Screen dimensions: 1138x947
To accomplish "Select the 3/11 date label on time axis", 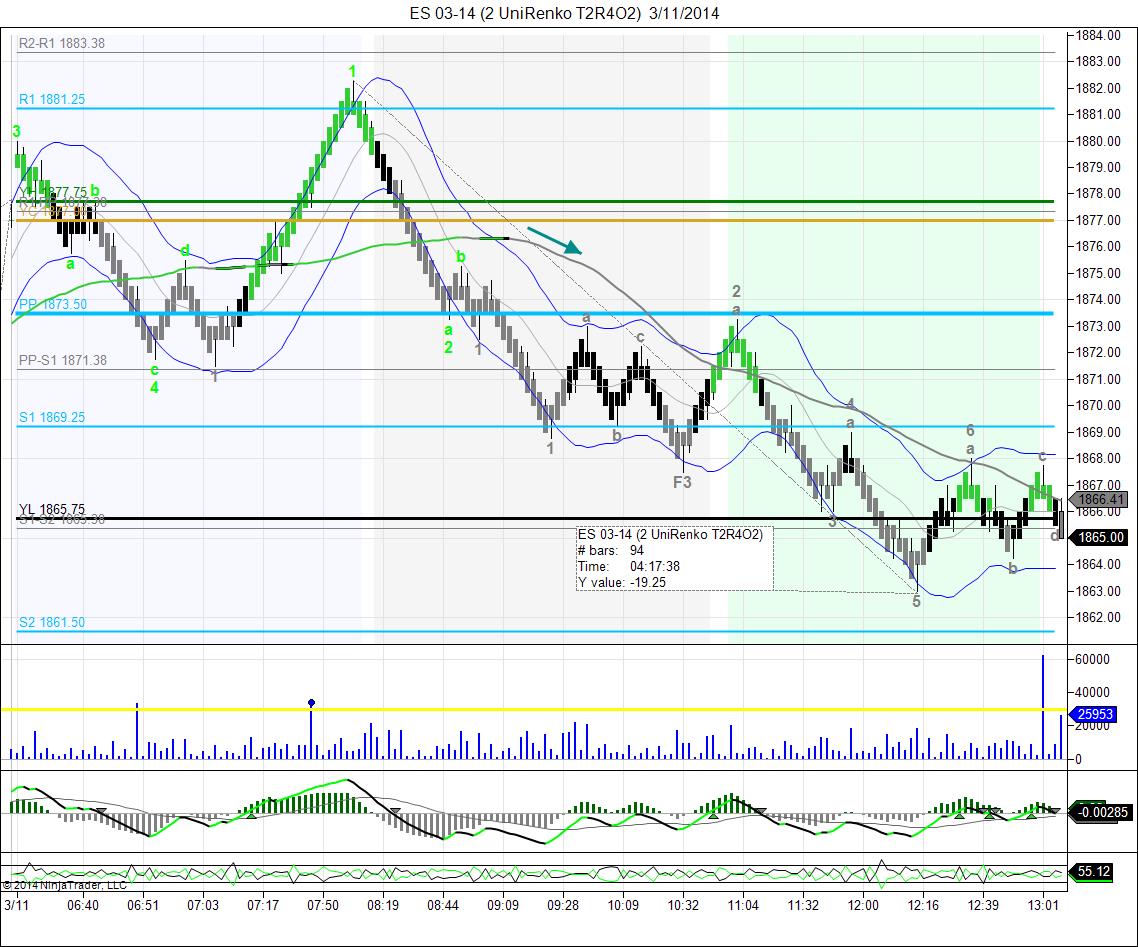I will [x=16, y=905].
